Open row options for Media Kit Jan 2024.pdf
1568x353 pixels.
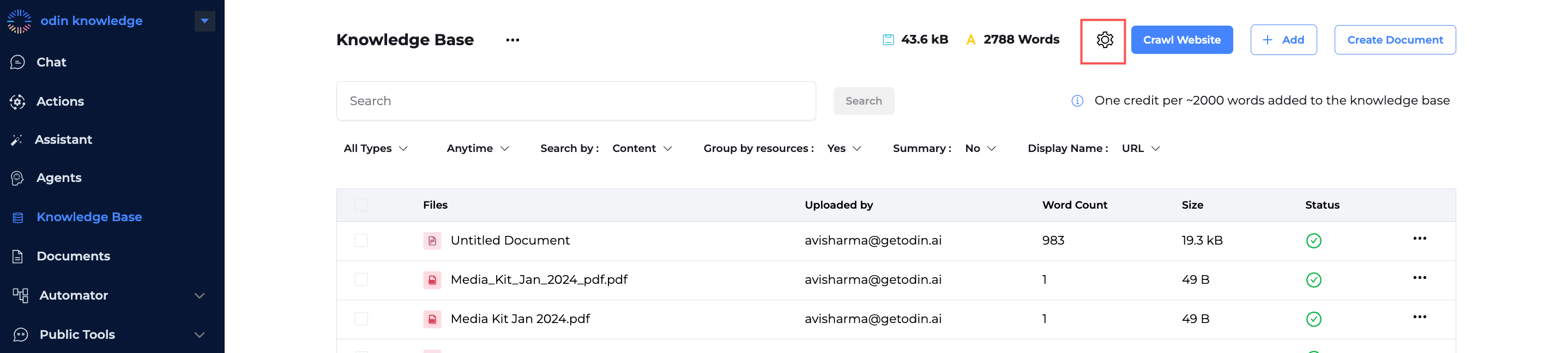[1420, 317]
